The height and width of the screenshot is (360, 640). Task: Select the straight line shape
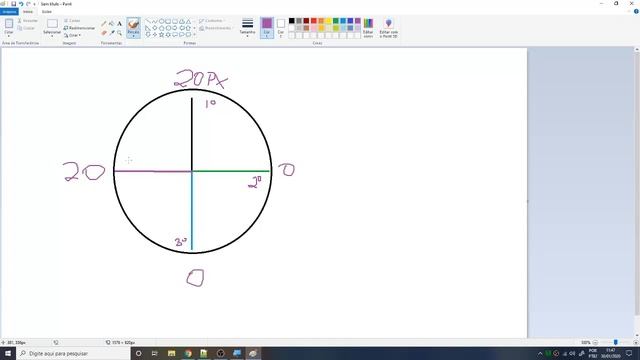[148, 21]
